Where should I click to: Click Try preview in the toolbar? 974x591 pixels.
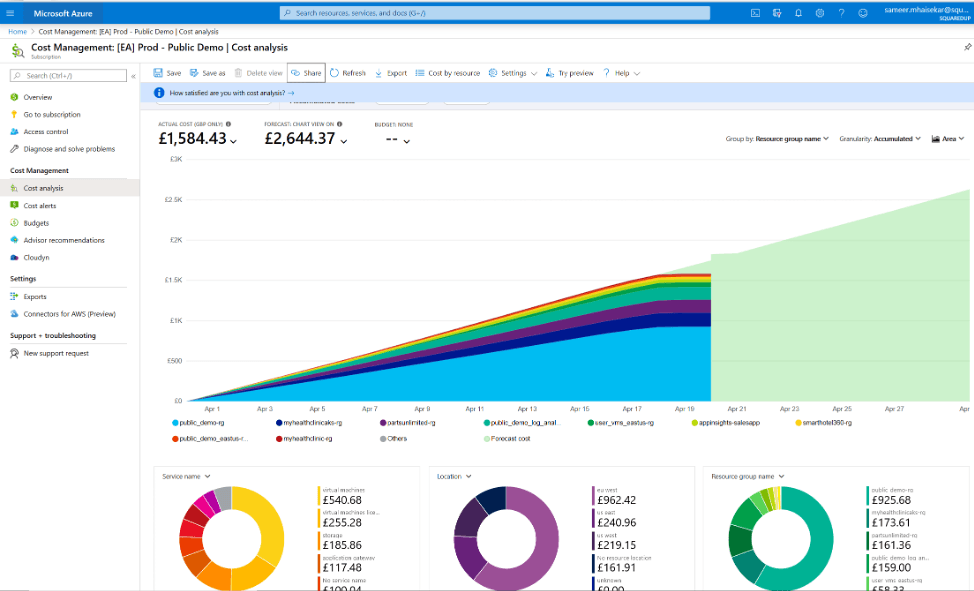tap(570, 73)
